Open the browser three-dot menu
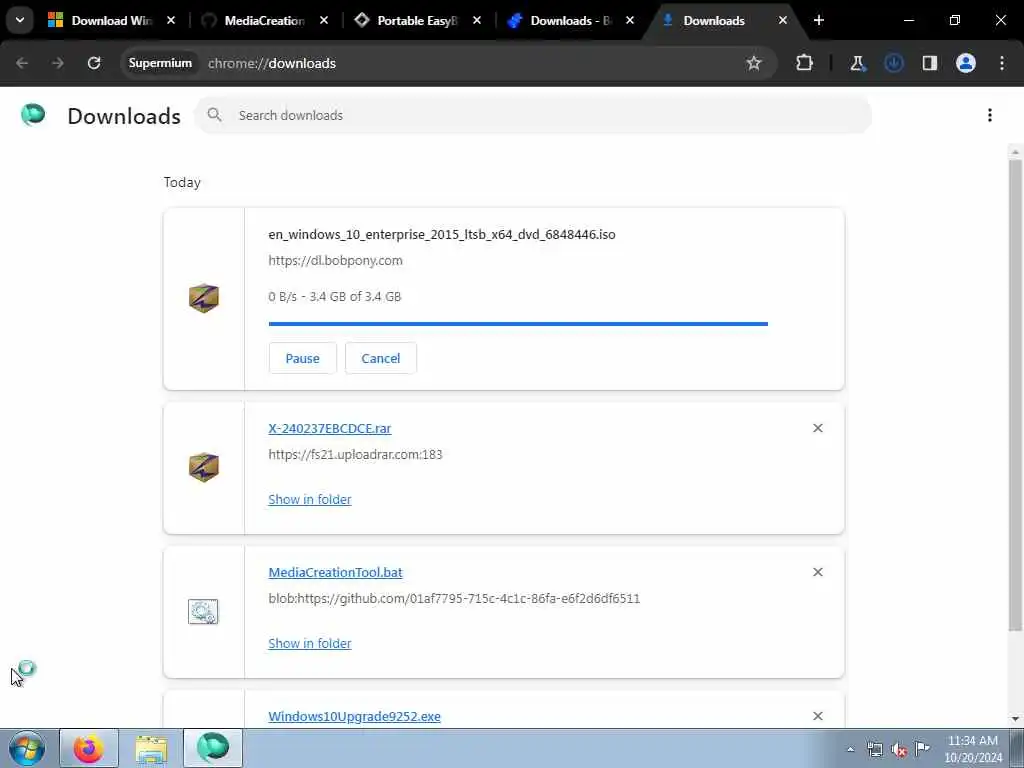Screen dimensions: 1024x768 (1002, 63)
